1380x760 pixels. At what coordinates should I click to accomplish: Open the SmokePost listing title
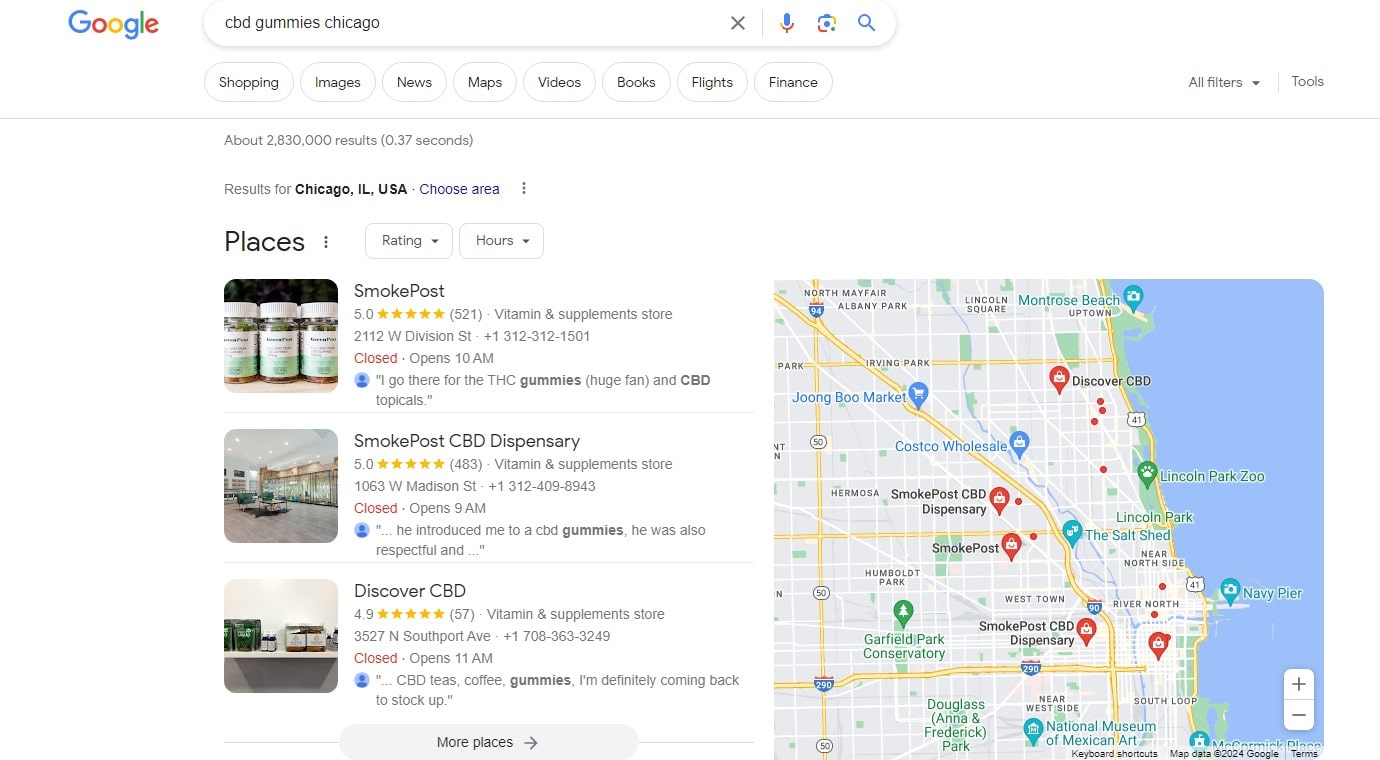pos(399,291)
